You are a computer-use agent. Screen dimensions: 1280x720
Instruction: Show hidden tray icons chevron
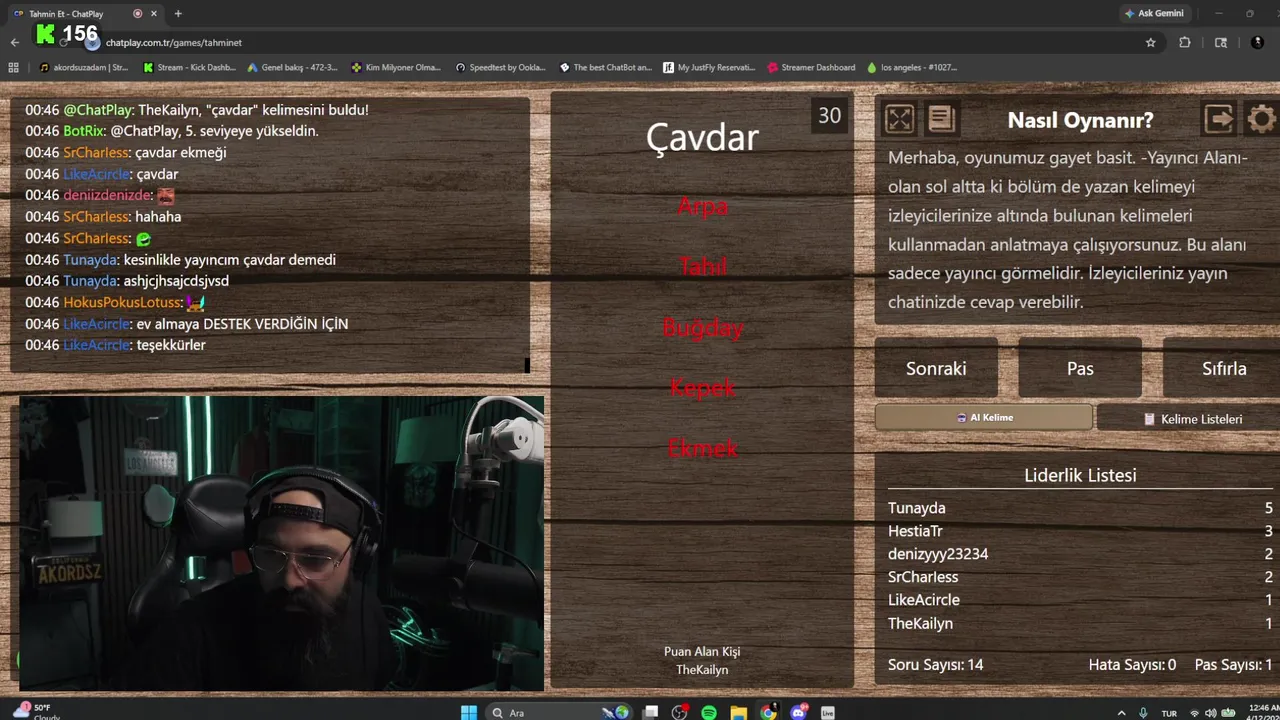click(x=1121, y=713)
